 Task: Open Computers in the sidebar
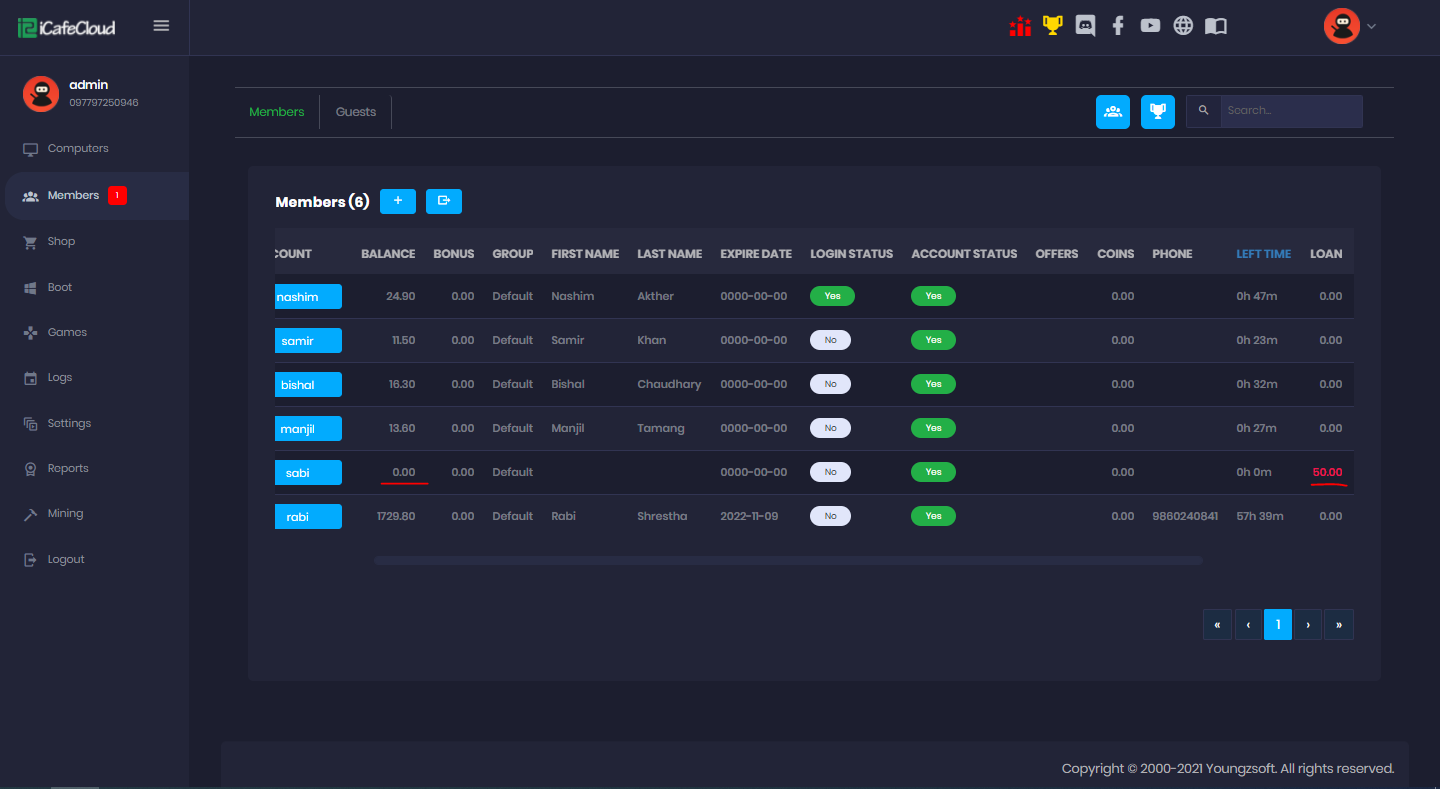point(78,149)
